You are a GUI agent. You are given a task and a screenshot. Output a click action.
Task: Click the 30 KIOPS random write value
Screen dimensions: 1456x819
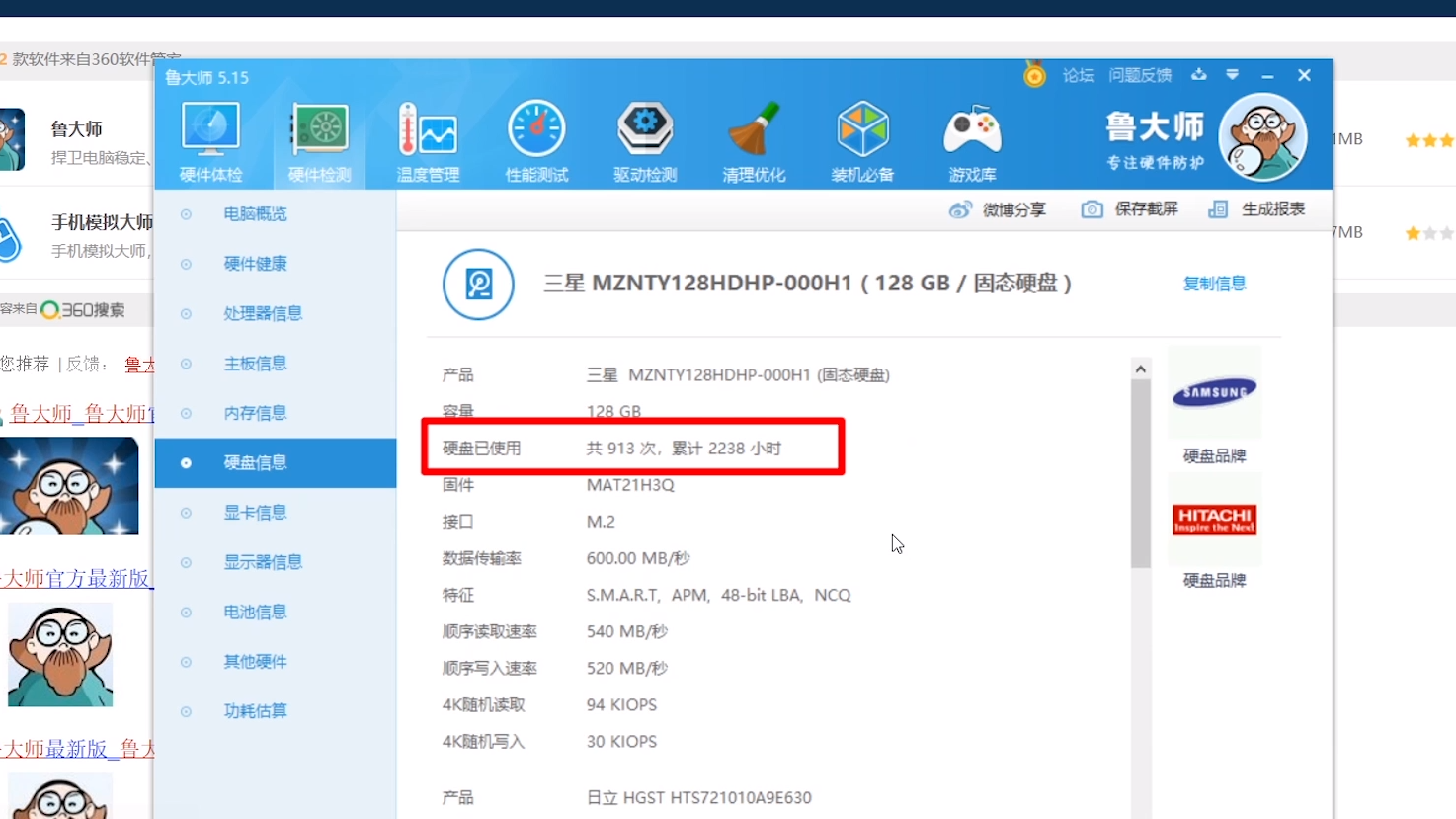coord(621,742)
